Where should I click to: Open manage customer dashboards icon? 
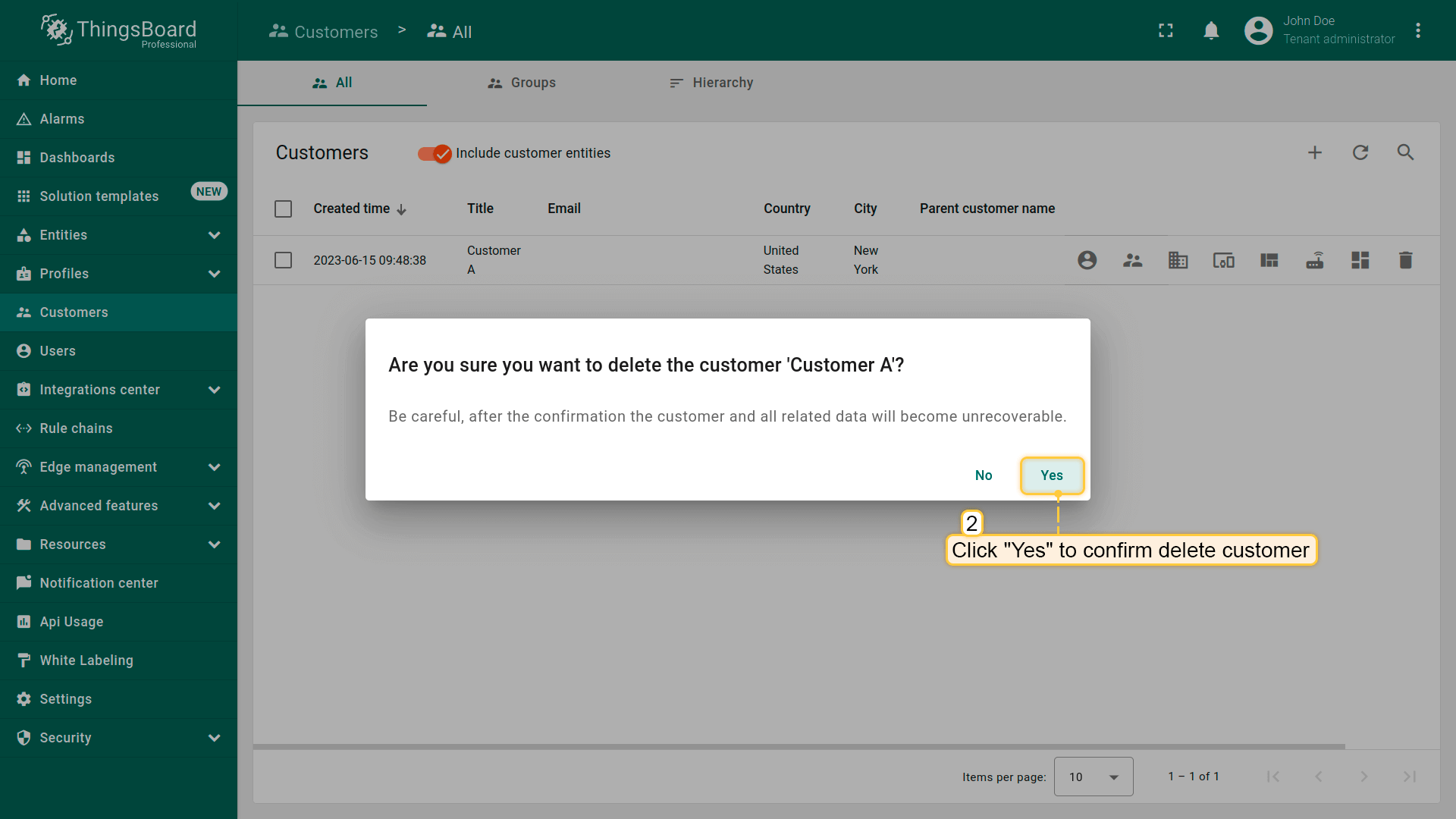1360,260
